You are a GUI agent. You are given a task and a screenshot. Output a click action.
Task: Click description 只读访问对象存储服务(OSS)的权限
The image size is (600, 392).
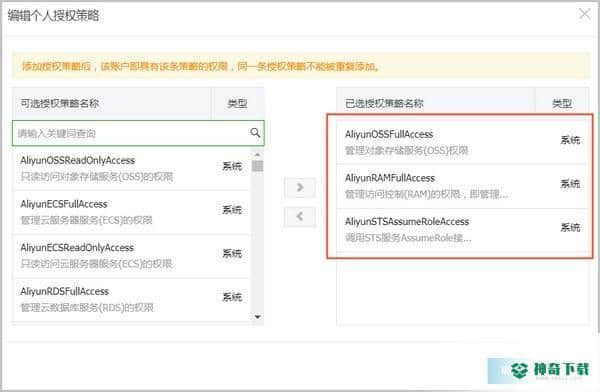(x=97, y=177)
